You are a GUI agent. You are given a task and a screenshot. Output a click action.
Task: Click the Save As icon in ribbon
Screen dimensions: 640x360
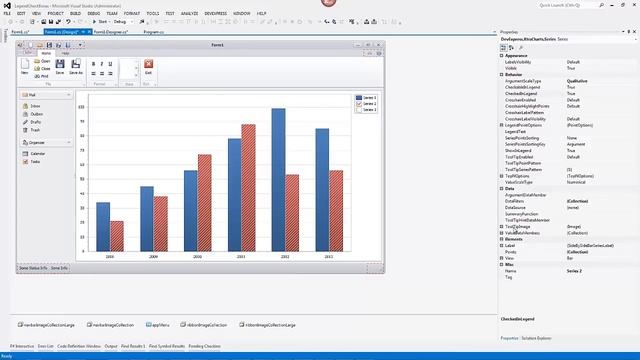coord(76,64)
